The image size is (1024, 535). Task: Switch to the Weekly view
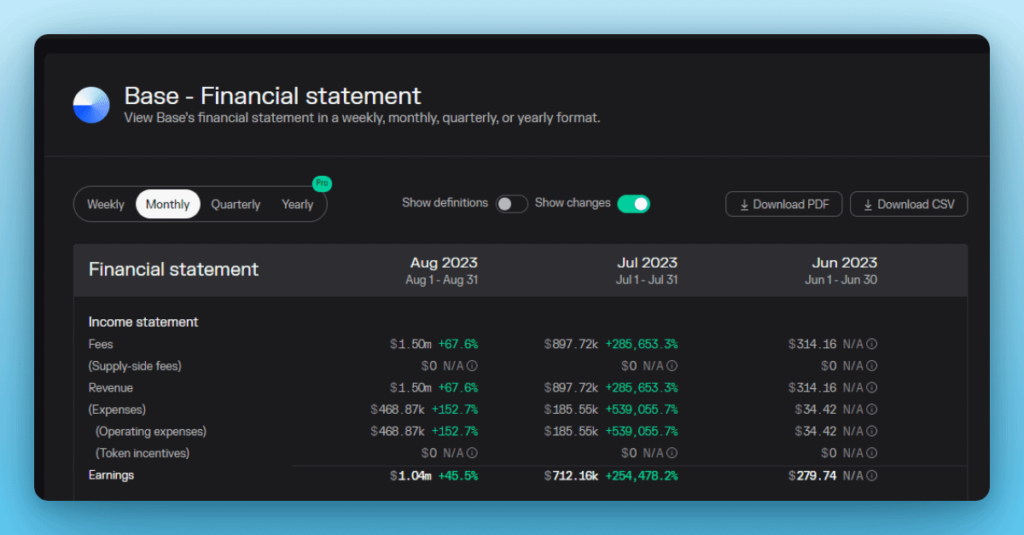pos(106,205)
